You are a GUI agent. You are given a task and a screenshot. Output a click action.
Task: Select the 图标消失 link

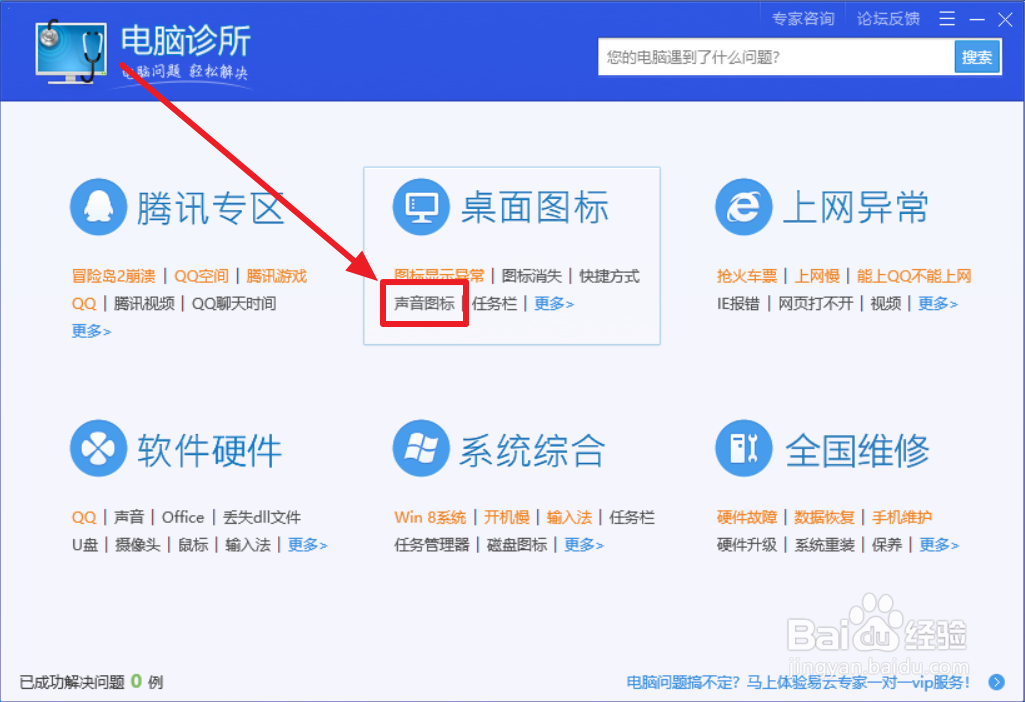[x=531, y=276]
